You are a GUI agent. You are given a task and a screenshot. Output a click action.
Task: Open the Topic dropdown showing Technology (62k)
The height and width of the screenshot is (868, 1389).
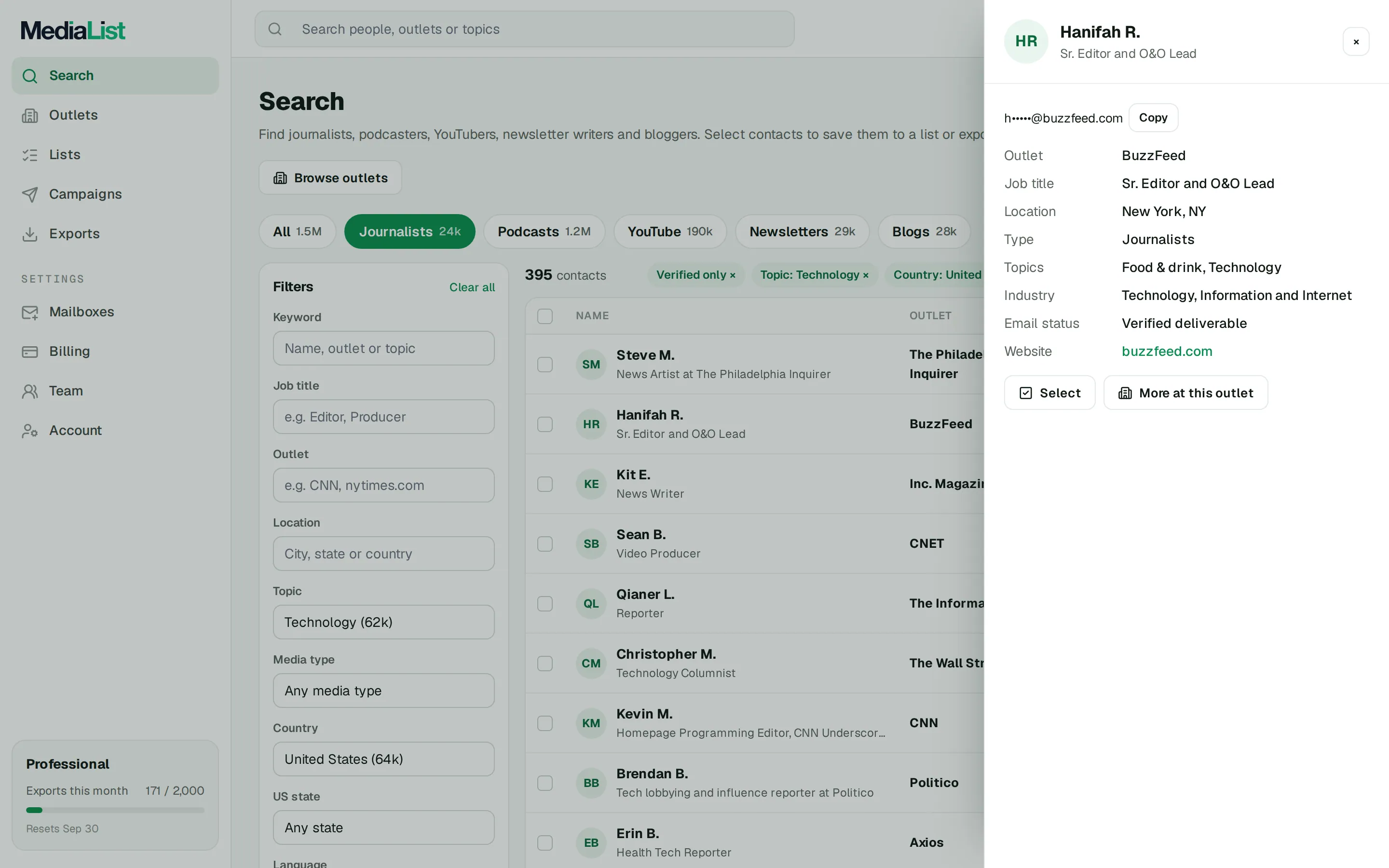pos(383,622)
